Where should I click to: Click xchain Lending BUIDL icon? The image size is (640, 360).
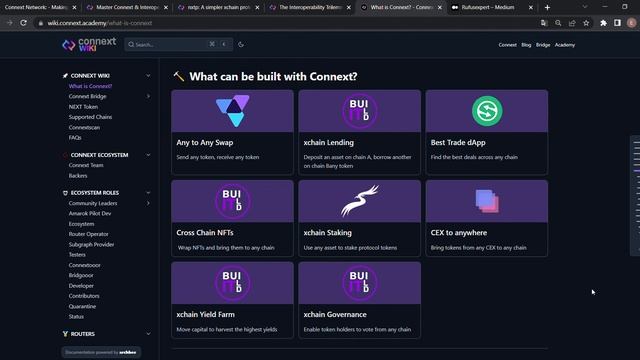359,111
